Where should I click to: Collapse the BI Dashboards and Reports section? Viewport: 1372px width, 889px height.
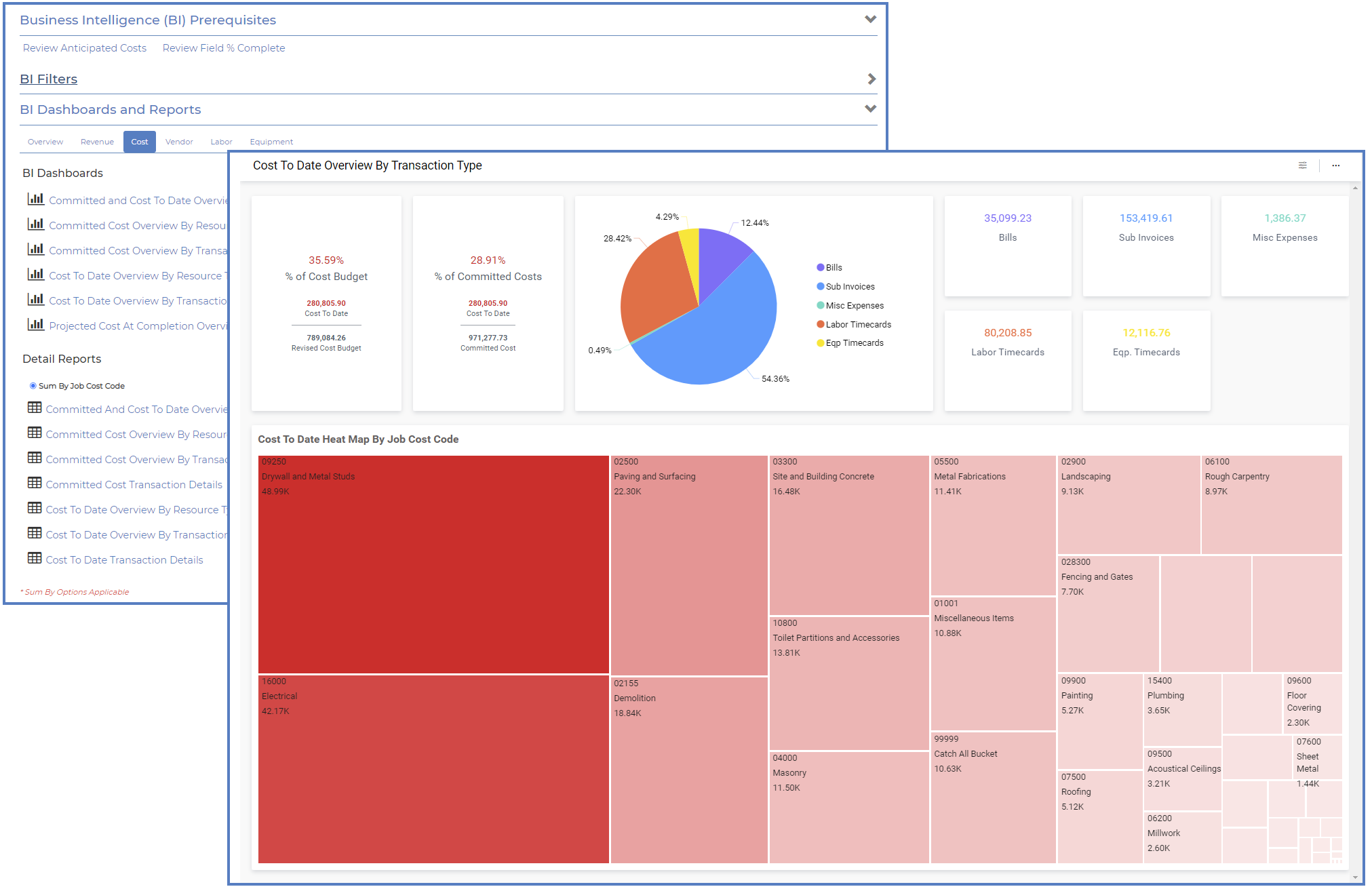(870, 109)
